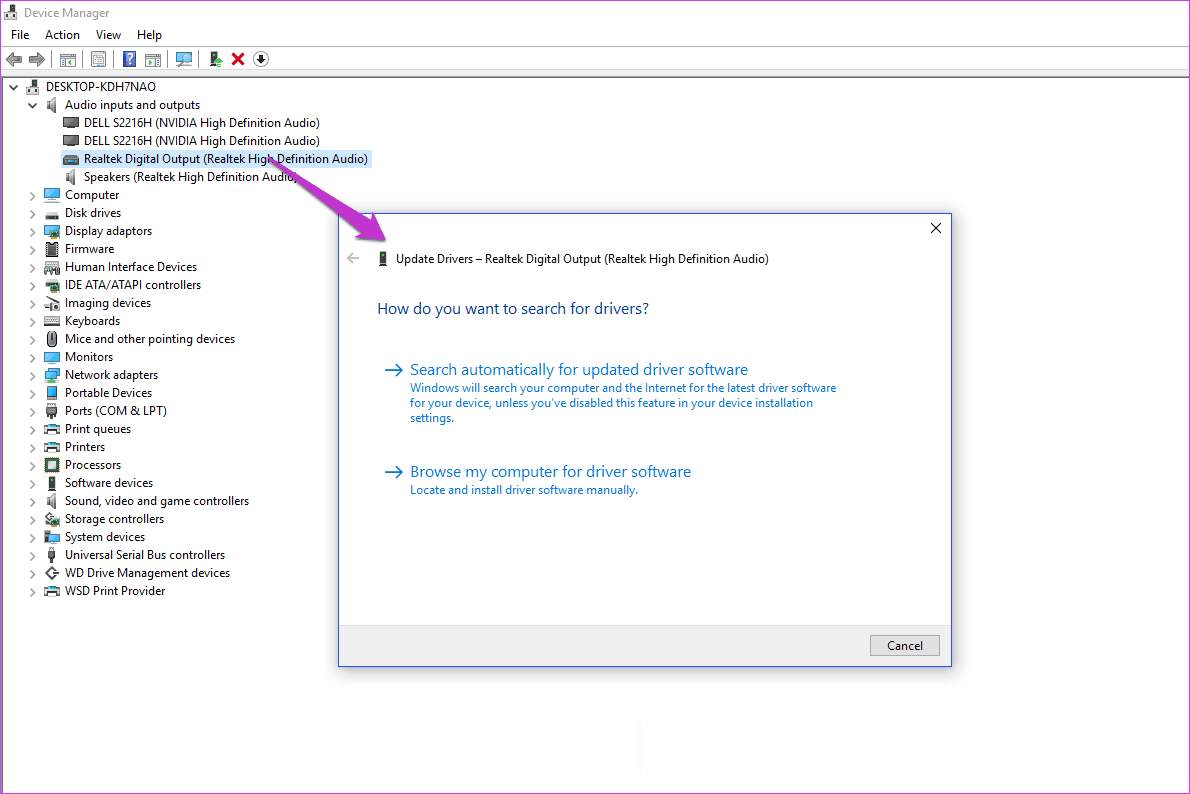Open the View menu
This screenshot has width=1190, height=794.
pos(108,35)
